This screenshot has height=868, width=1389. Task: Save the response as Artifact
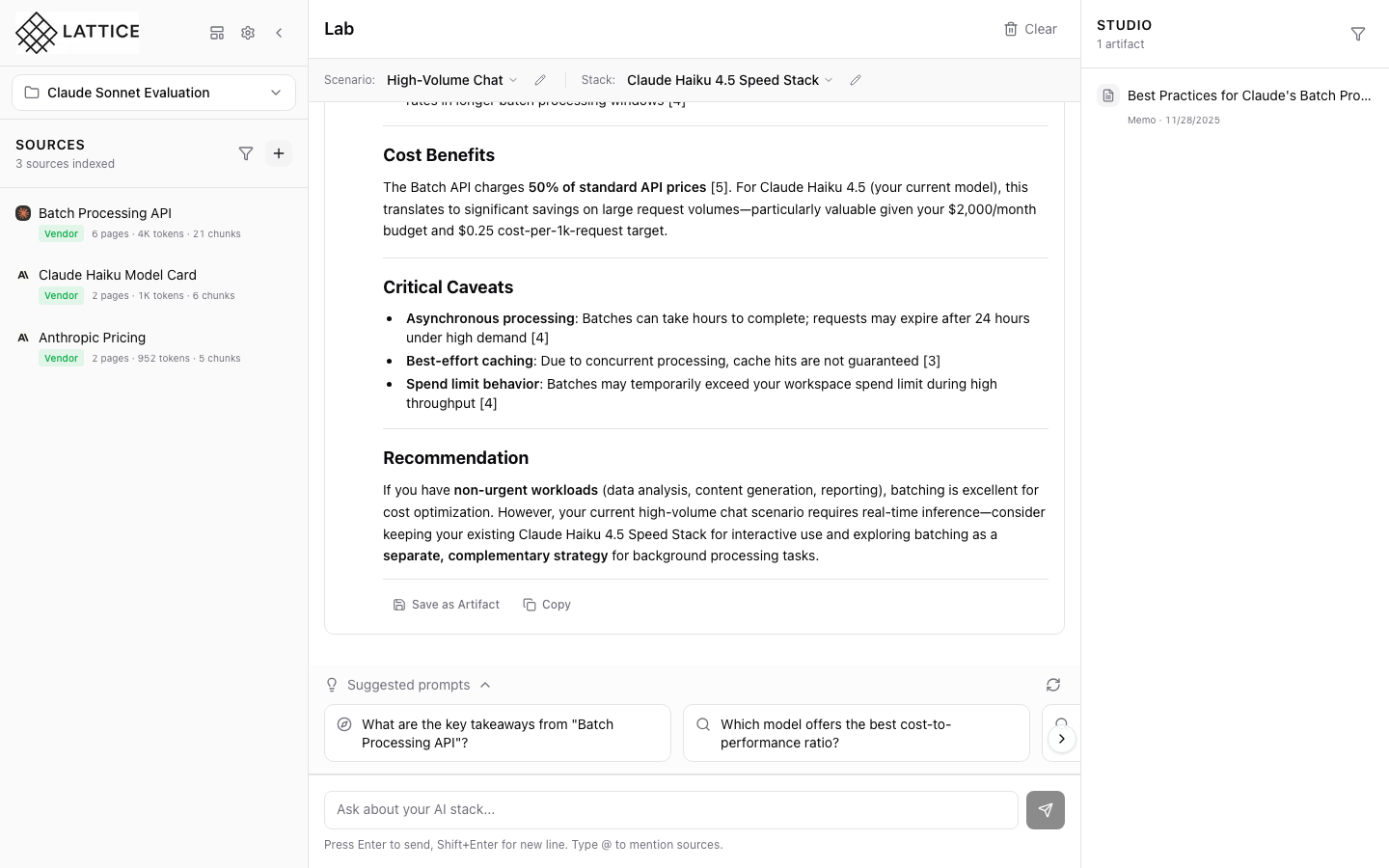click(446, 604)
